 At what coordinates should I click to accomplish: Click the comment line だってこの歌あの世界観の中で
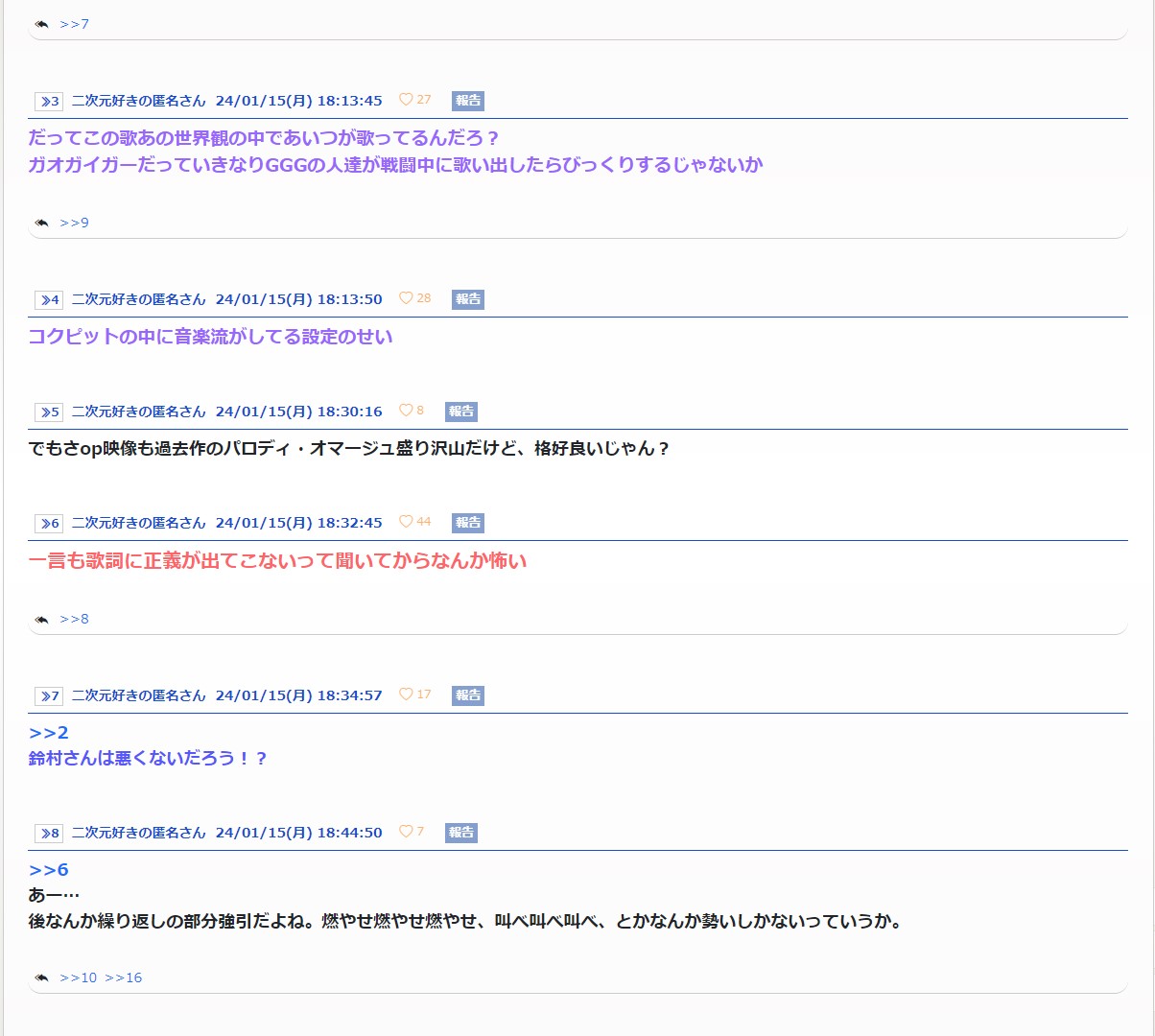[265, 138]
